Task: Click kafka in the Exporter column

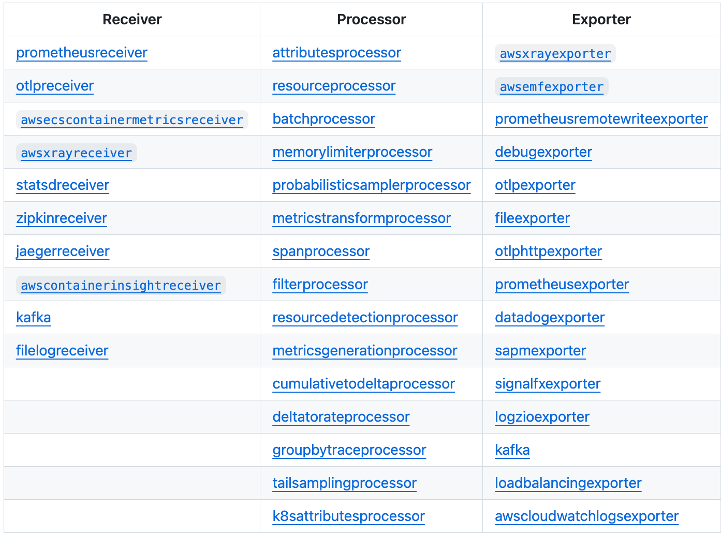Action: [512, 450]
